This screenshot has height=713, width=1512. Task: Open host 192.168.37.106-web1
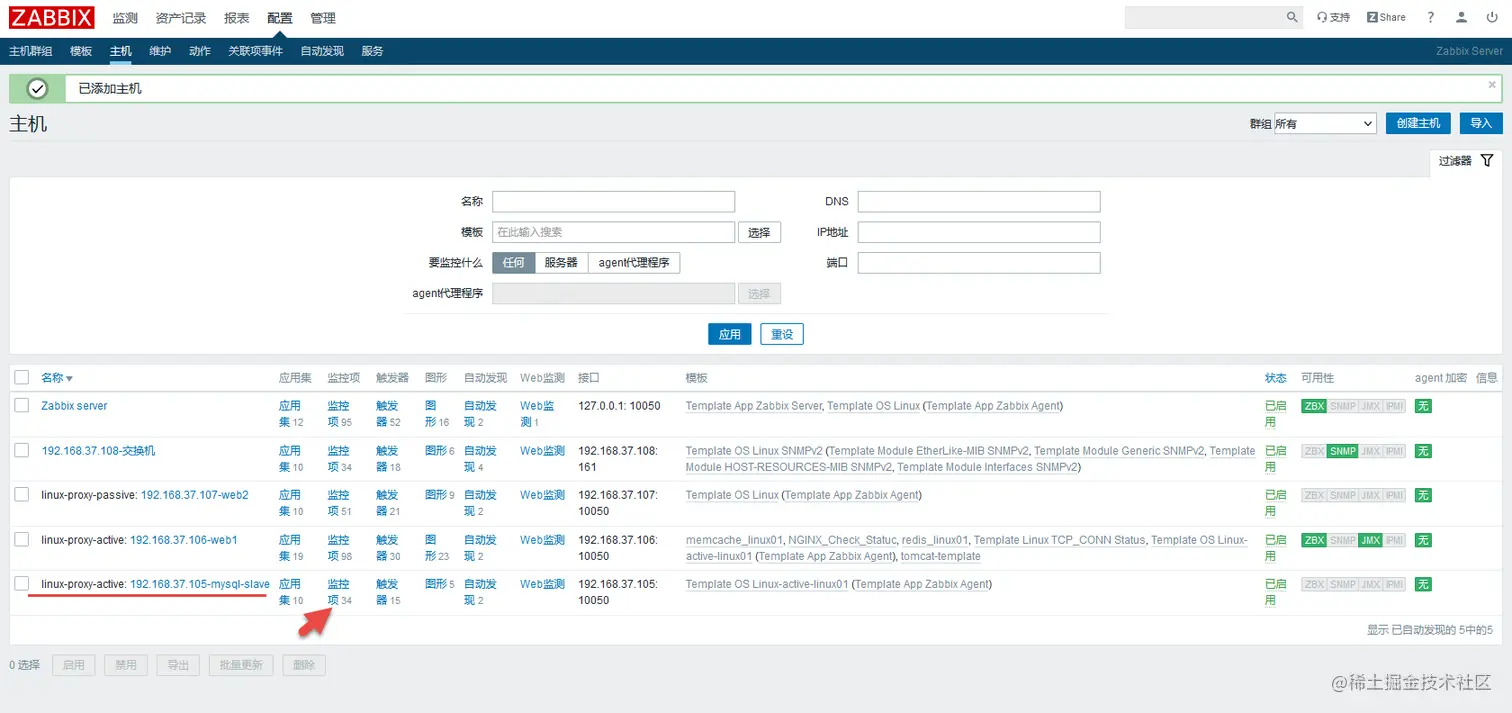tap(184, 540)
